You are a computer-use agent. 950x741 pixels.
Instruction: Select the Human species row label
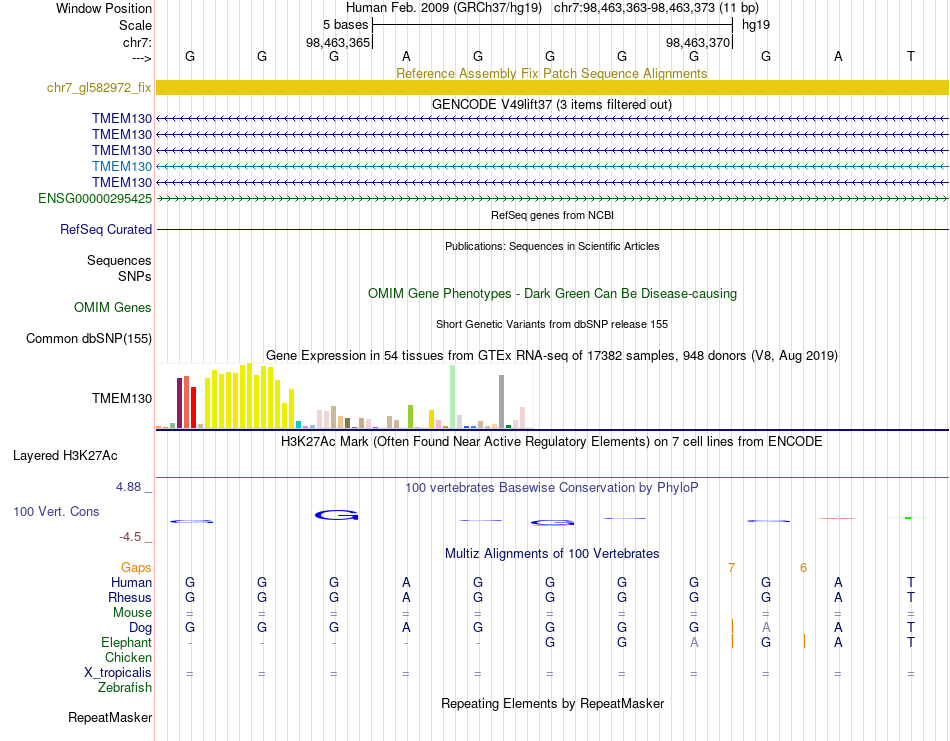131,582
